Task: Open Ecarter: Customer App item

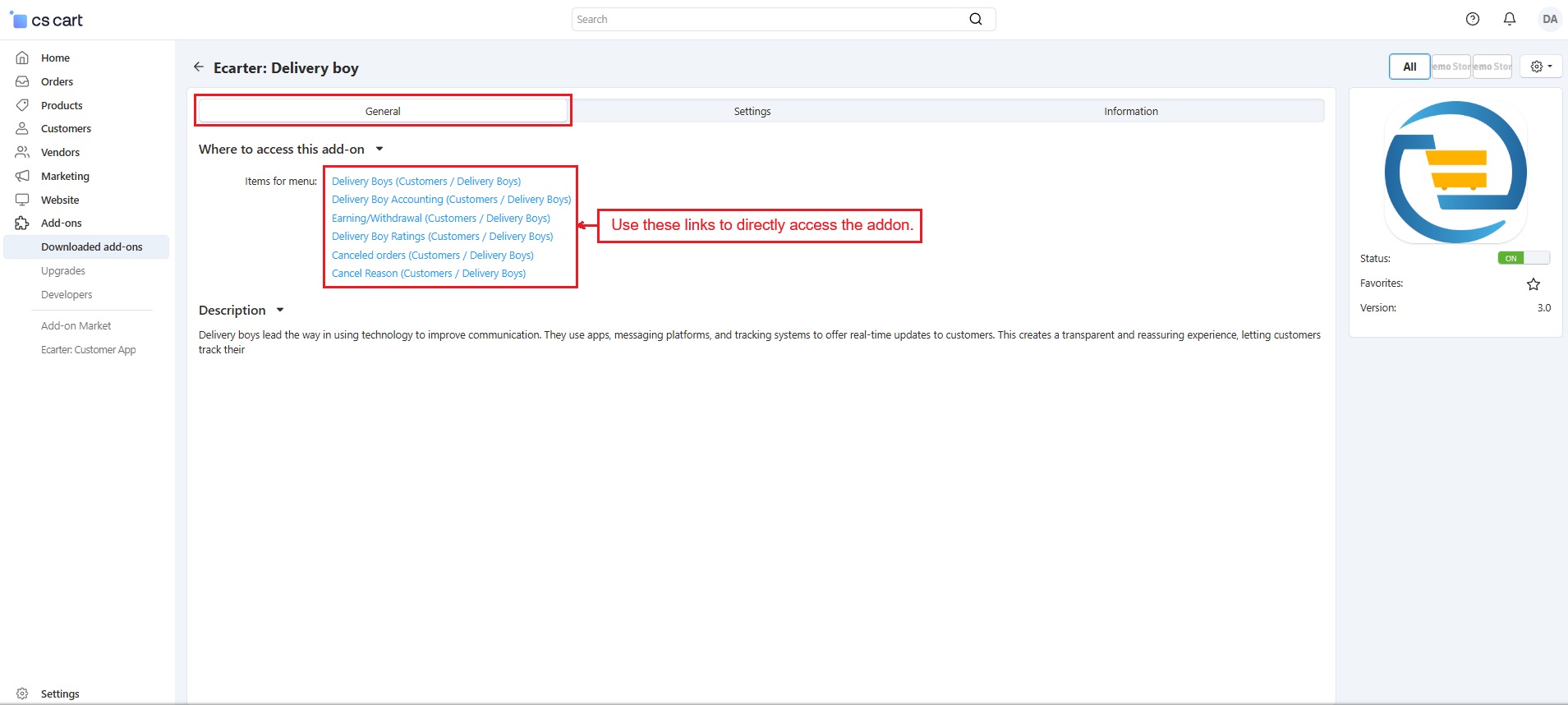Action: pos(89,349)
